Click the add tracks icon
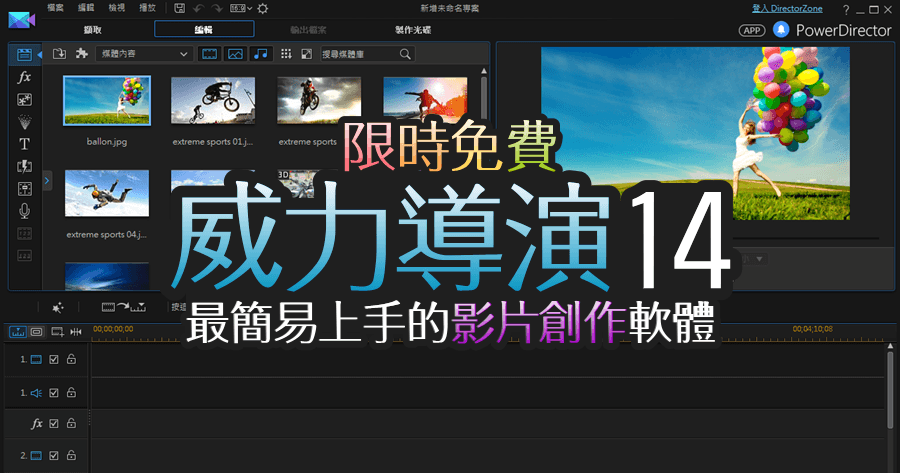The width and height of the screenshot is (900, 473). click(x=57, y=332)
